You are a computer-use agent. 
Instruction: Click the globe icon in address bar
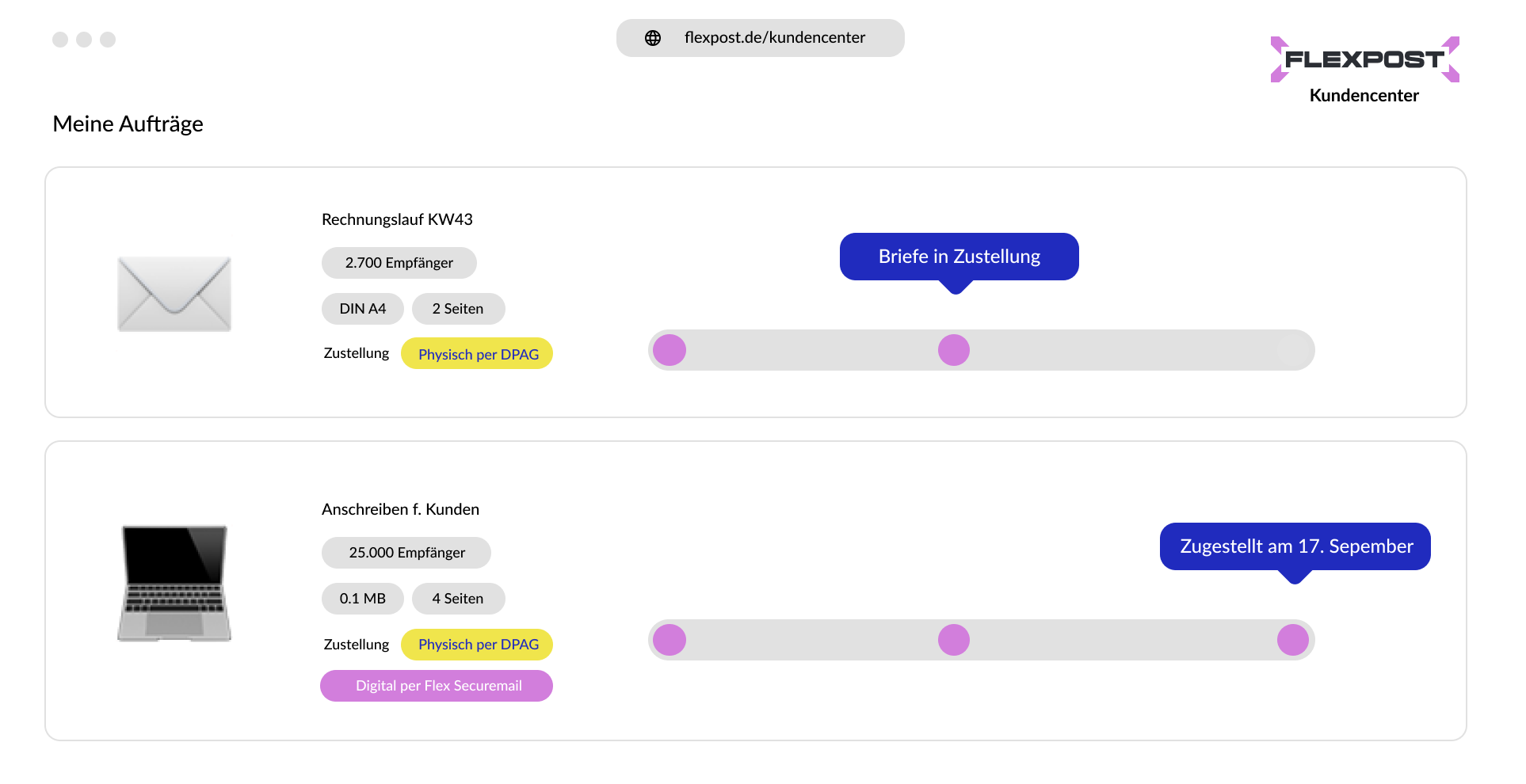(653, 38)
